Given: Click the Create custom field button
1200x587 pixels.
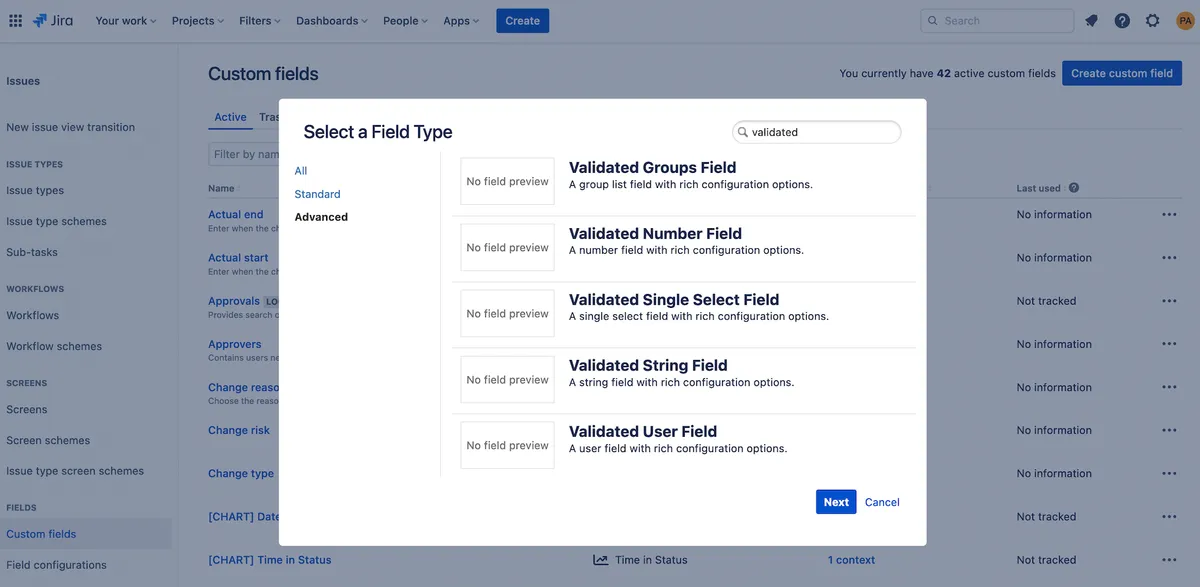Looking at the screenshot, I should (1122, 73).
